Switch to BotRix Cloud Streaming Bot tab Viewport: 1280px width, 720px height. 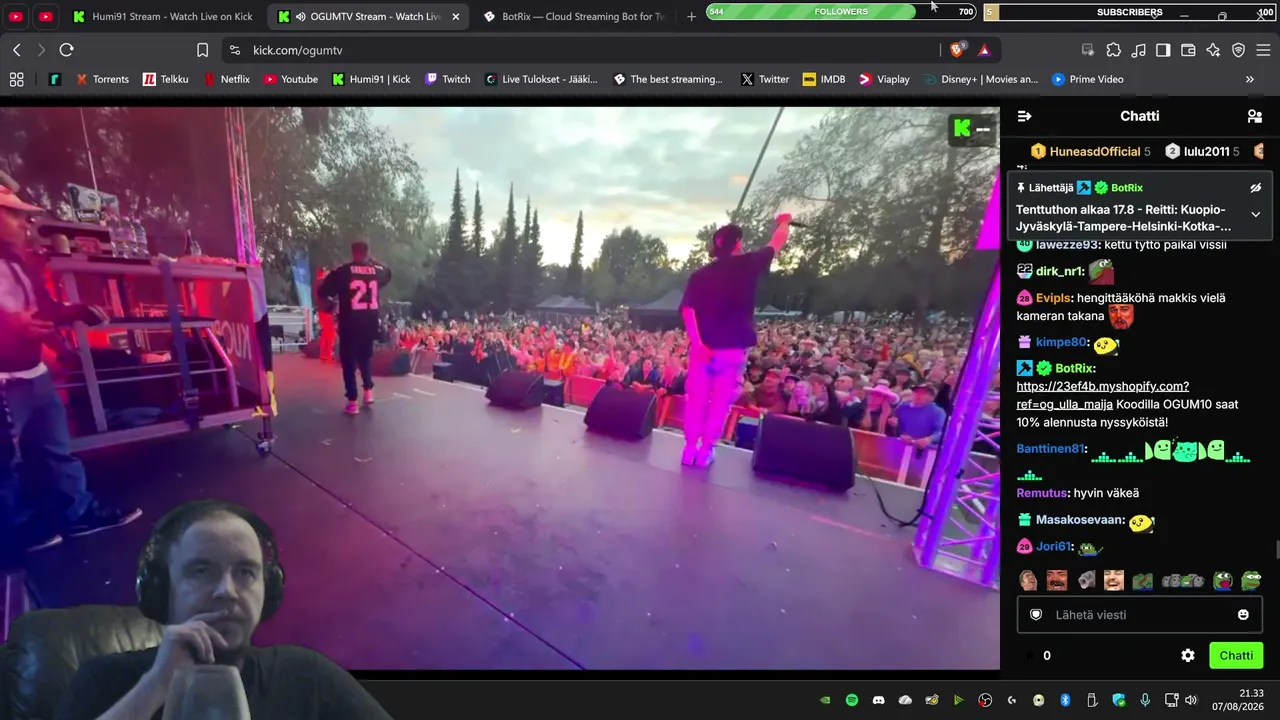[x=573, y=17]
